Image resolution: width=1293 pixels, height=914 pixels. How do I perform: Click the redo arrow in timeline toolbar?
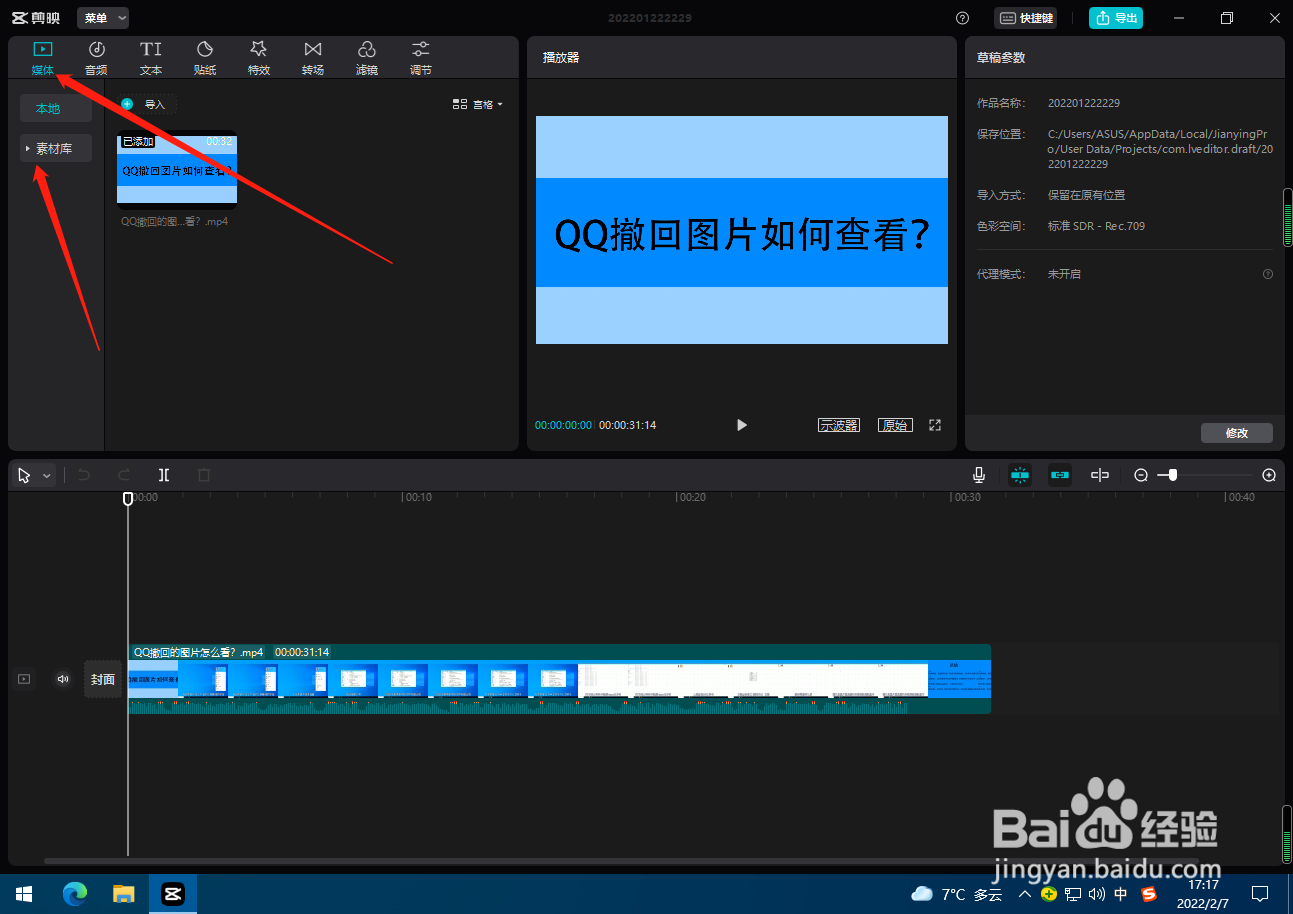click(124, 476)
